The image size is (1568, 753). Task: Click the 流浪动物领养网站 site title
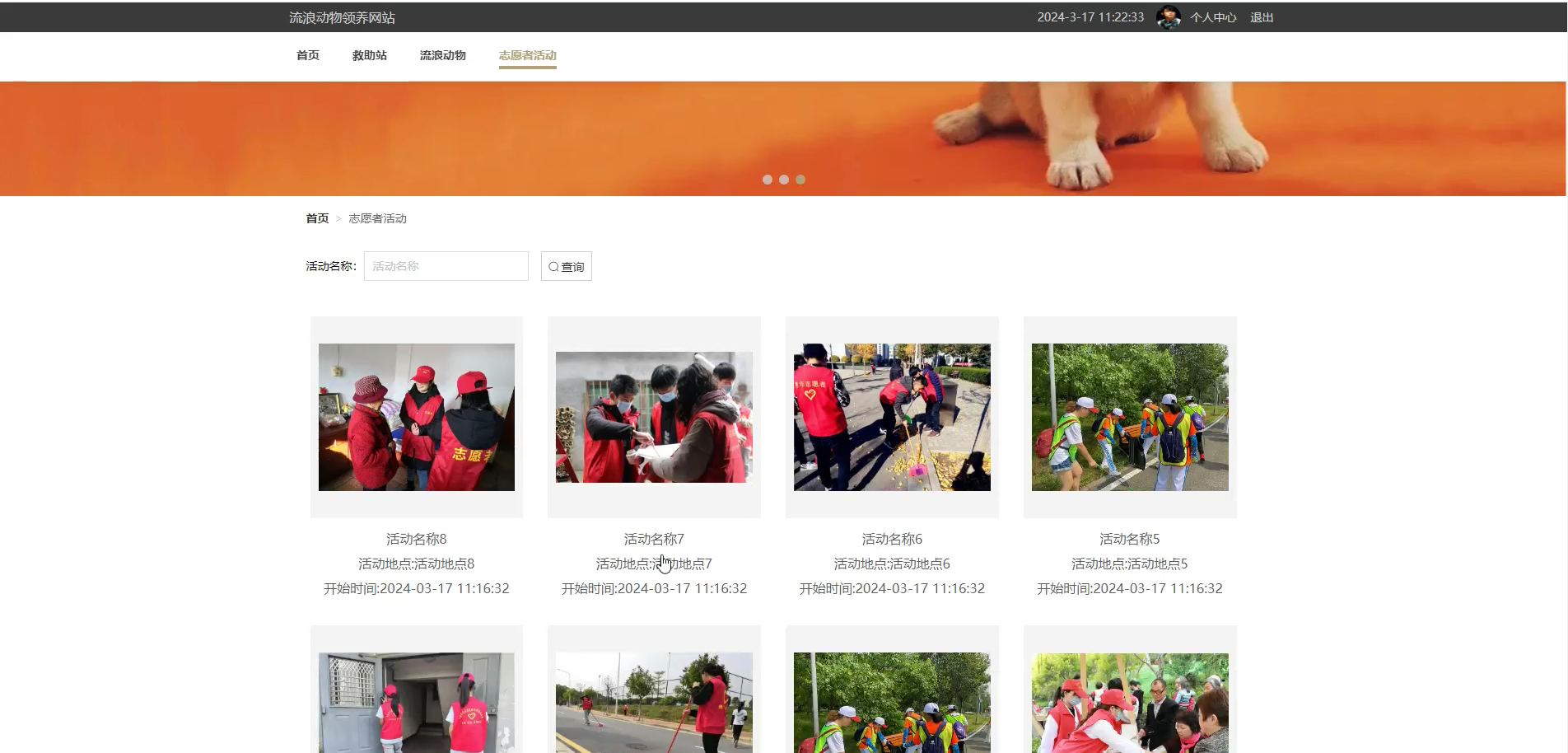pos(342,17)
